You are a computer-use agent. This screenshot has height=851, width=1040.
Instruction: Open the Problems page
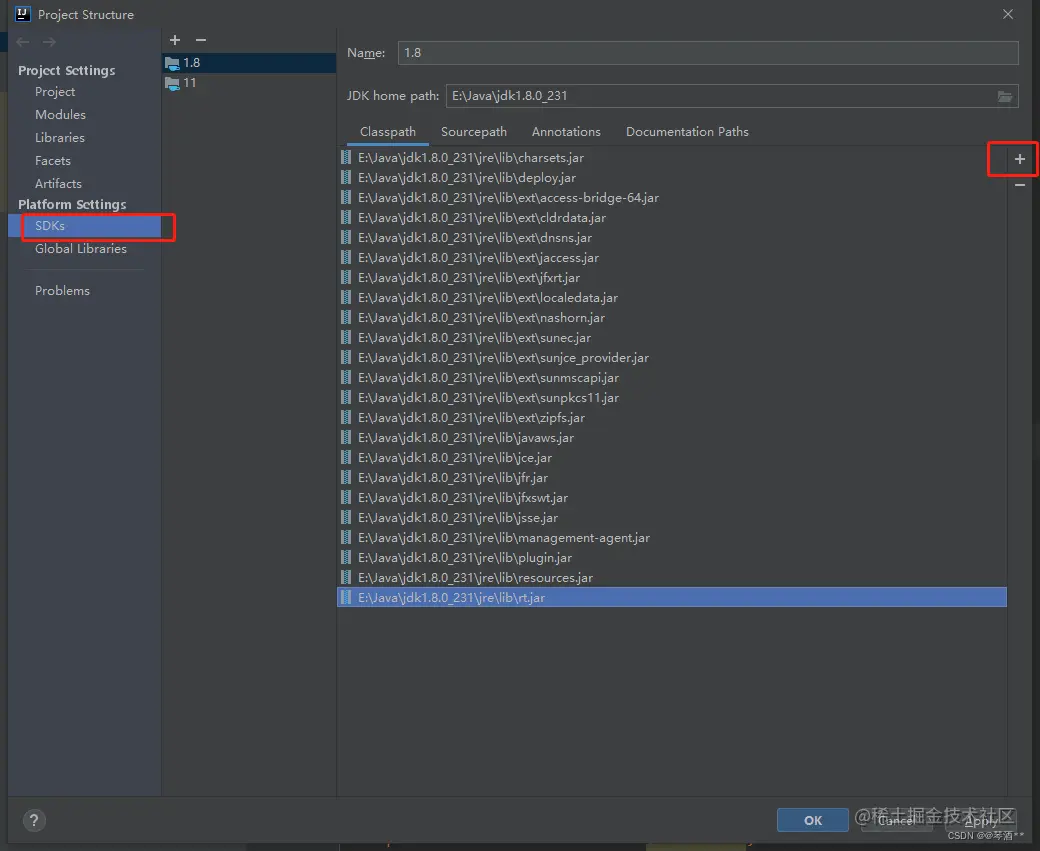[62, 291]
